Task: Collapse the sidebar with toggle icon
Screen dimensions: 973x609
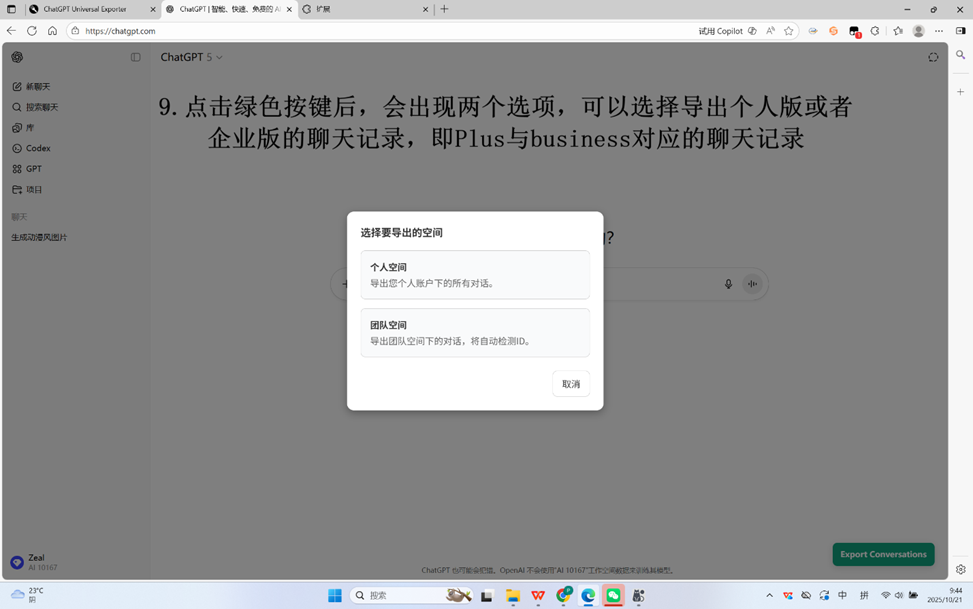Action: (136, 57)
